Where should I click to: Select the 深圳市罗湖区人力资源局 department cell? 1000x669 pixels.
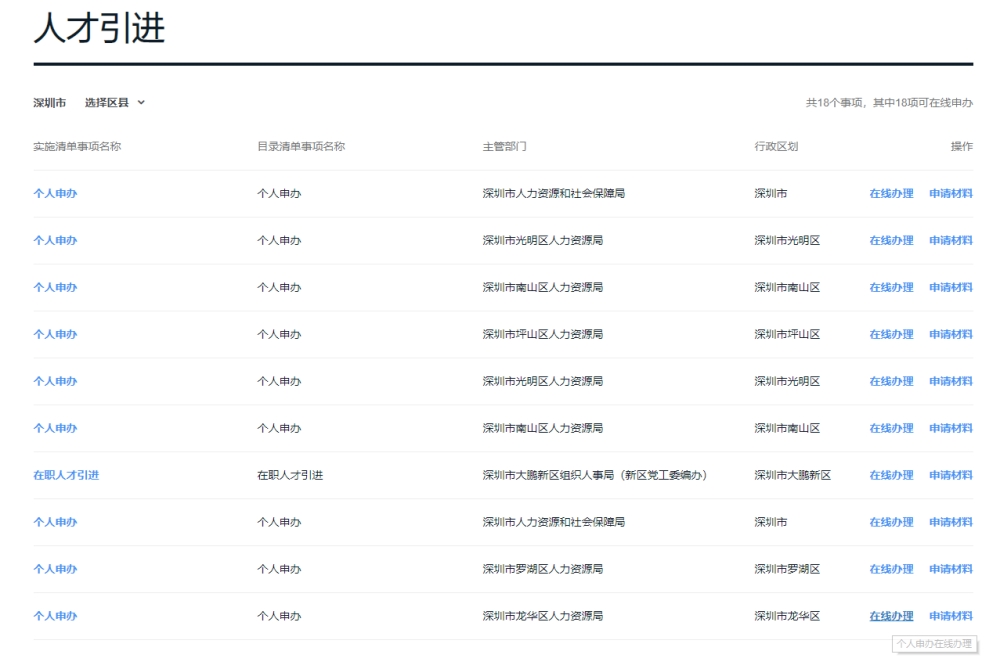pyautogui.click(x=543, y=569)
